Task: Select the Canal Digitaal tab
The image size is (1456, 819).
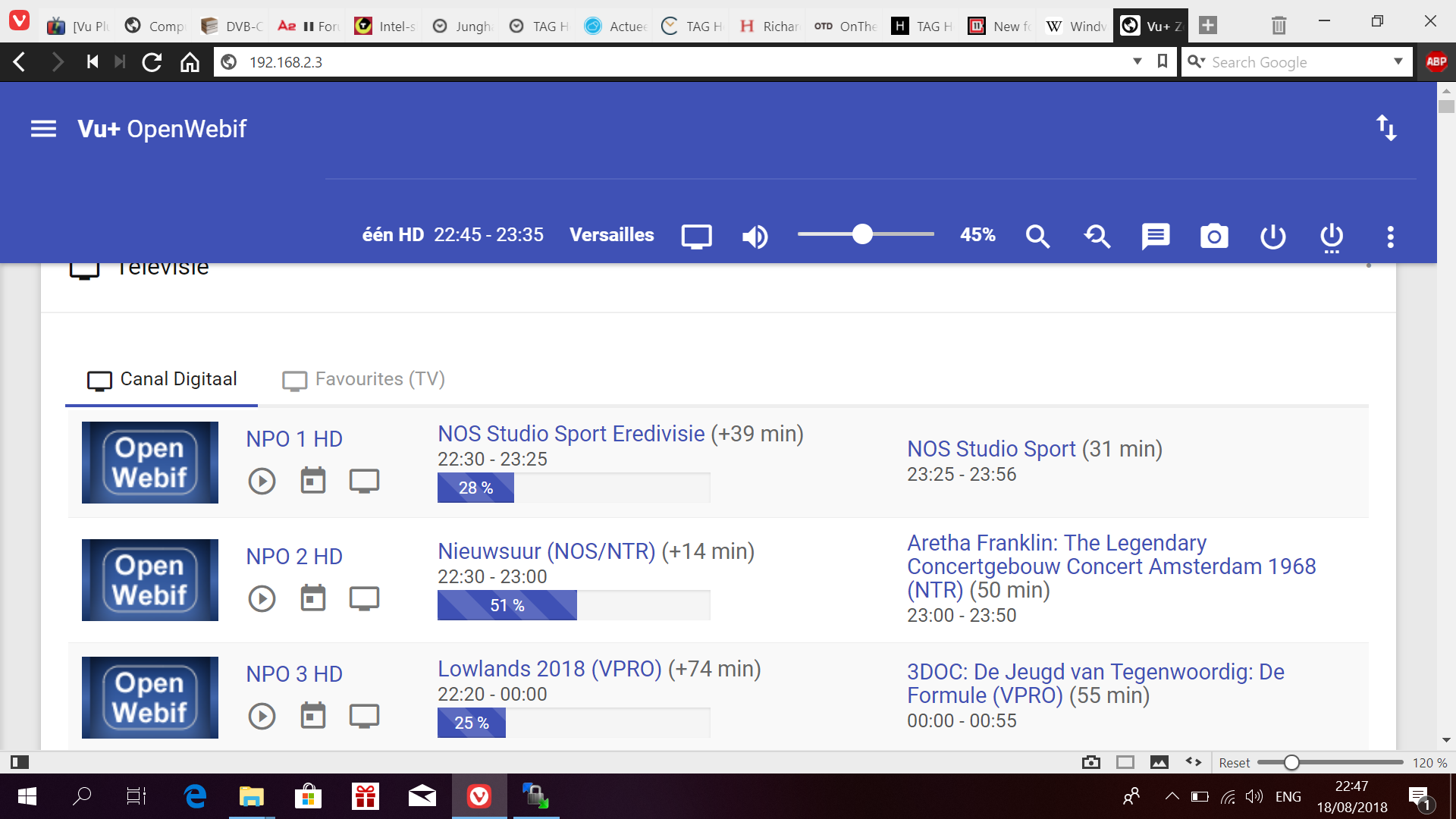Action: (x=162, y=379)
